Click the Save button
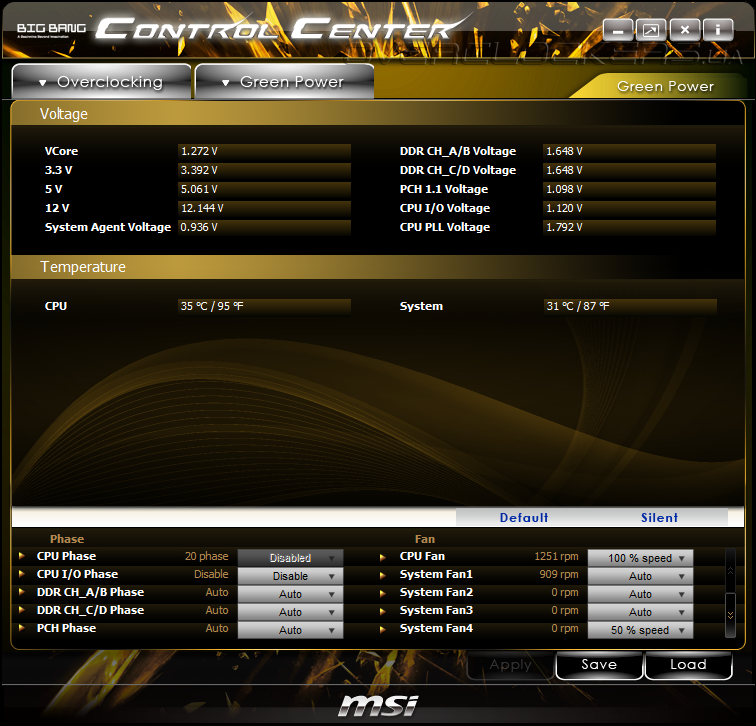This screenshot has height=726, width=756. click(599, 665)
